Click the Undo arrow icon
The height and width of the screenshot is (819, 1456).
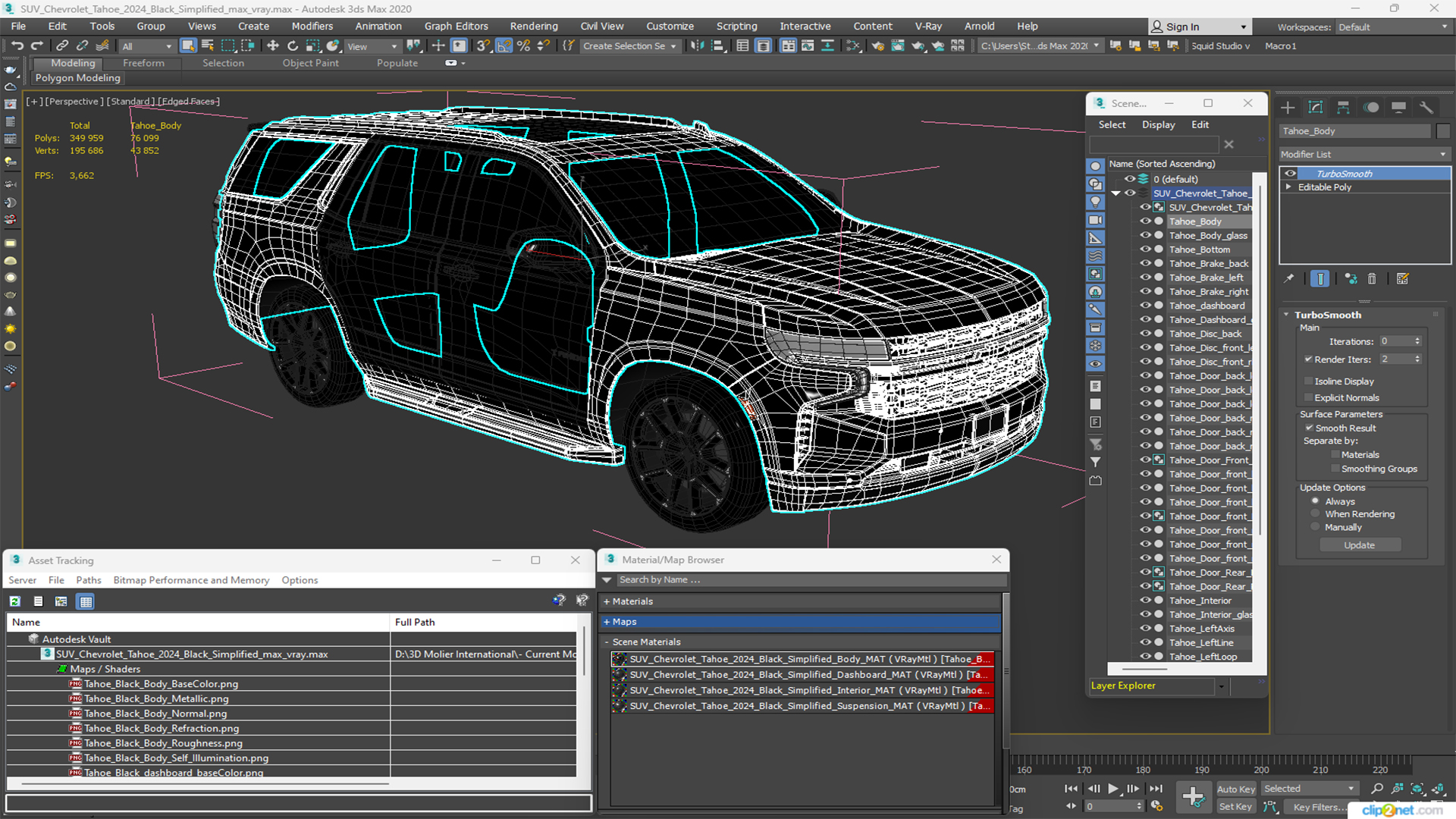(x=17, y=46)
